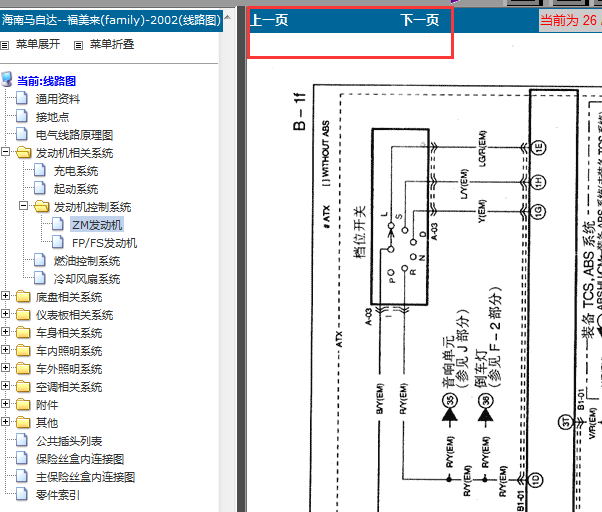This screenshot has width=602, height=512.
Task: Expand the 空调相关系统 folder
Action: click(5, 385)
